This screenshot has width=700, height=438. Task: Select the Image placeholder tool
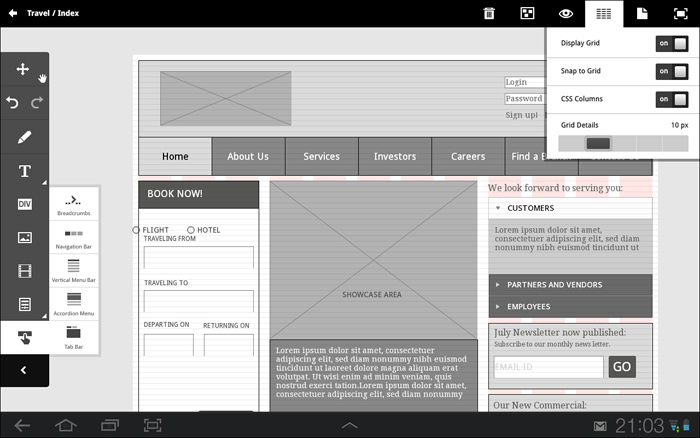[24, 238]
